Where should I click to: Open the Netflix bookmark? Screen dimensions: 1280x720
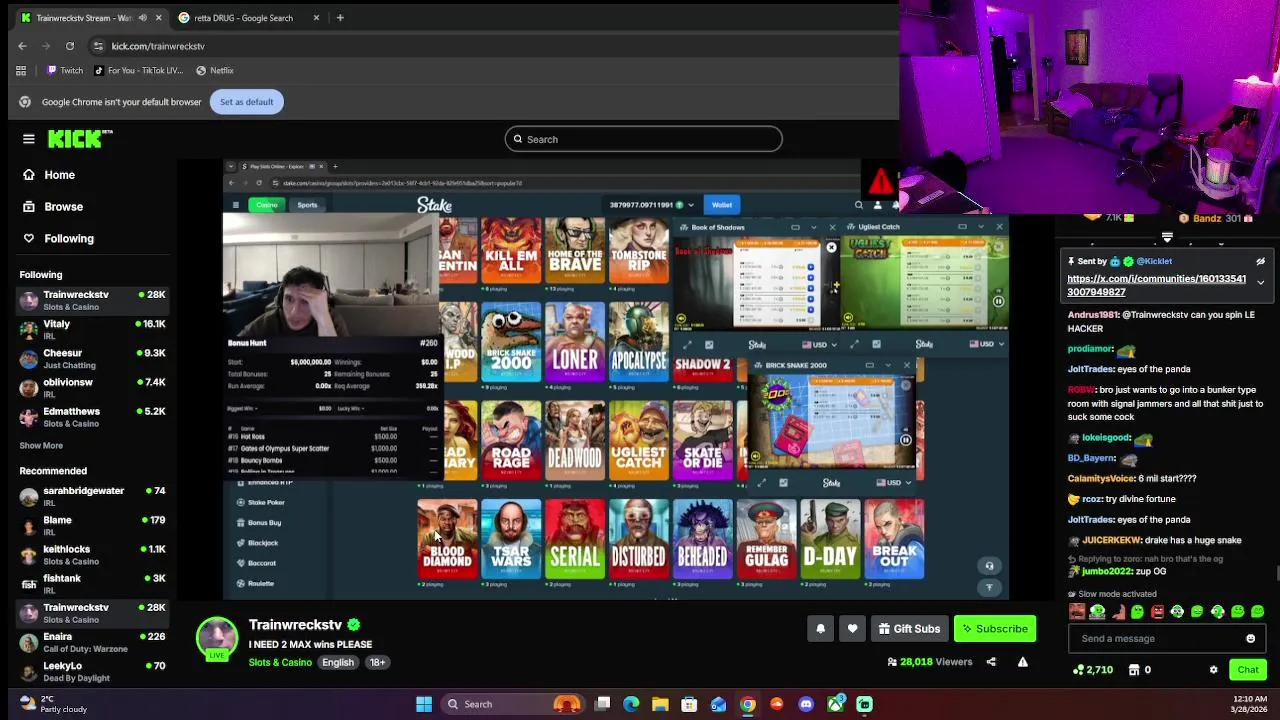point(215,71)
